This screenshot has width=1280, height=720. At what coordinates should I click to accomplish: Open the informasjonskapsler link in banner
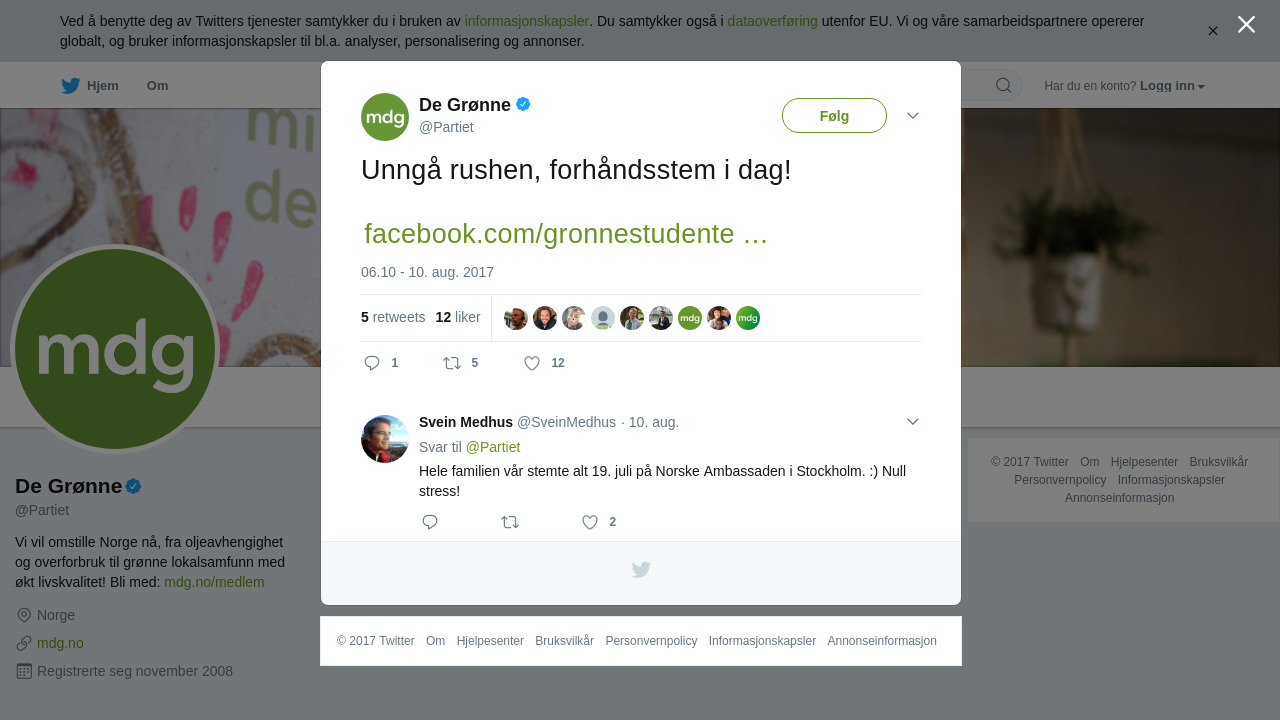coord(527,21)
